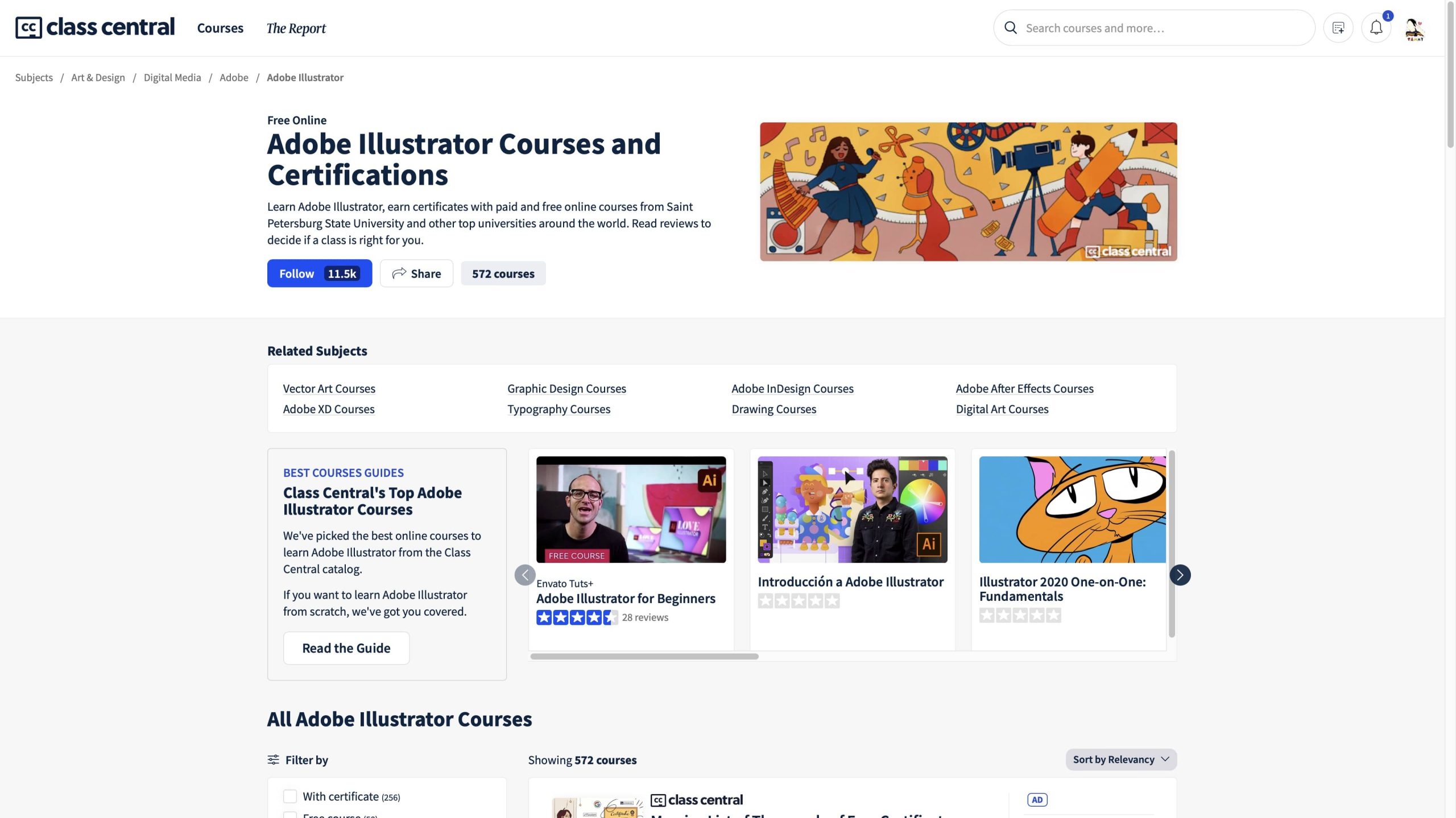
Task: Open the Illustrator 2020 One-on-One thumbnail
Action: [1072, 509]
